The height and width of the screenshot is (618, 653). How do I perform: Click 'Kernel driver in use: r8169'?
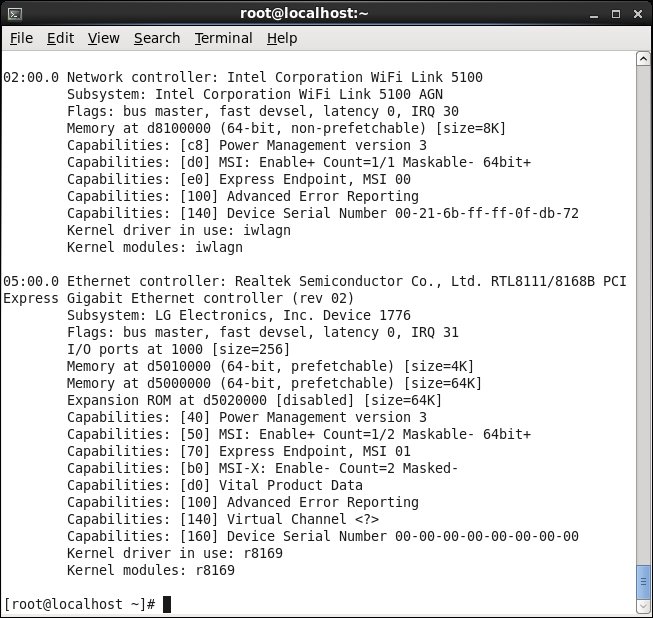tap(175, 553)
